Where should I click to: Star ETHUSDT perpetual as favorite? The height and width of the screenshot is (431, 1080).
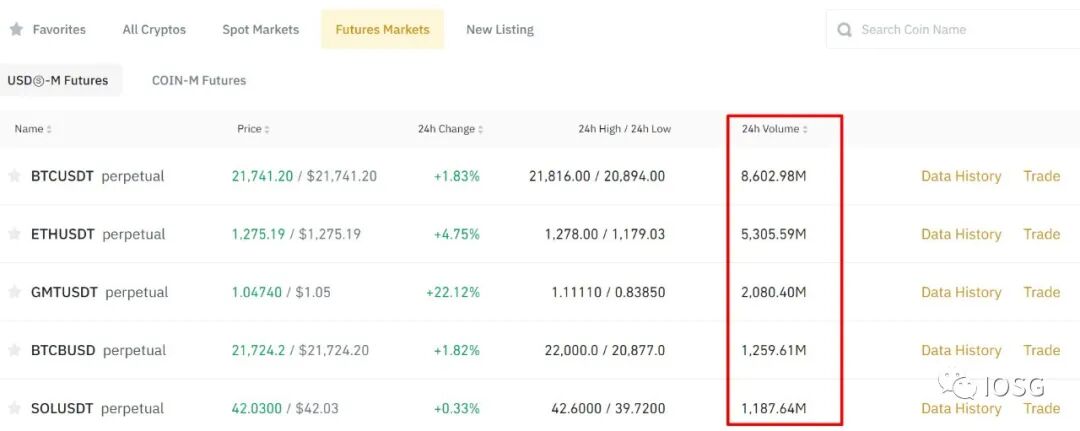coord(14,234)
